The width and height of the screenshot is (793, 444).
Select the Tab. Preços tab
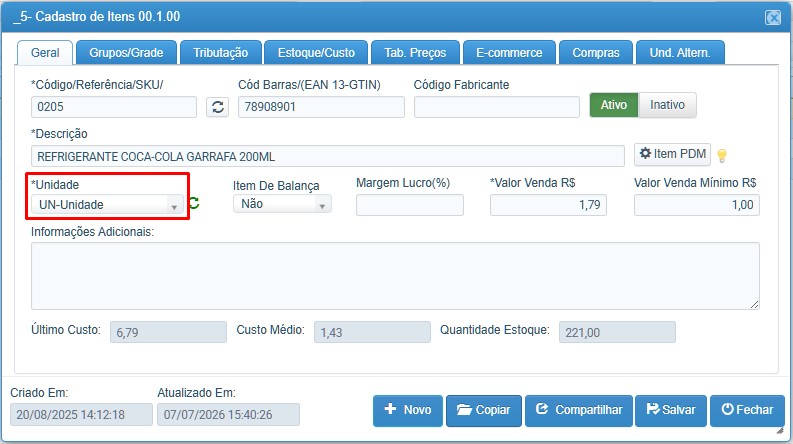point(415,53)
